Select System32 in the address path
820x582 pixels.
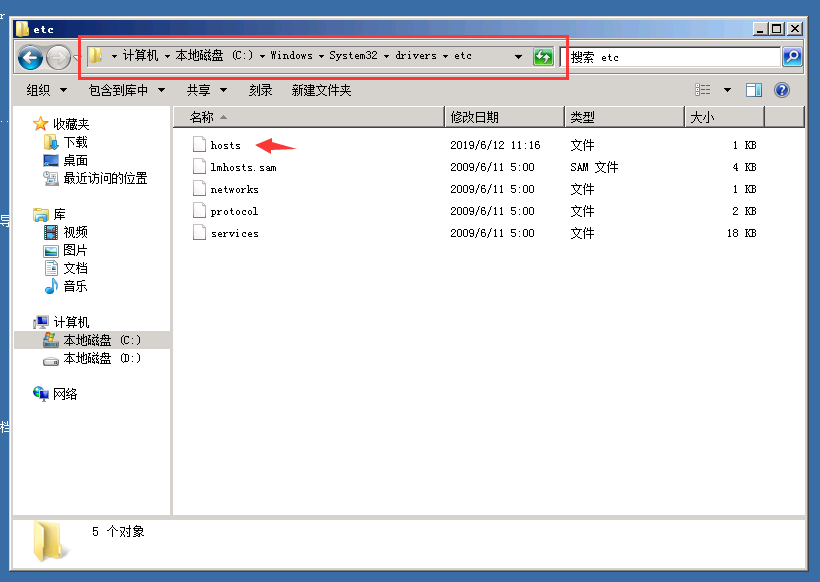tap(353, 55)
